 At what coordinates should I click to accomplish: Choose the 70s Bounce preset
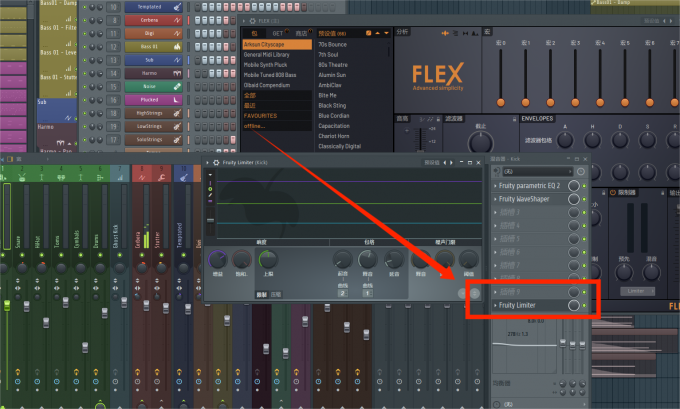tap(332, 44)
